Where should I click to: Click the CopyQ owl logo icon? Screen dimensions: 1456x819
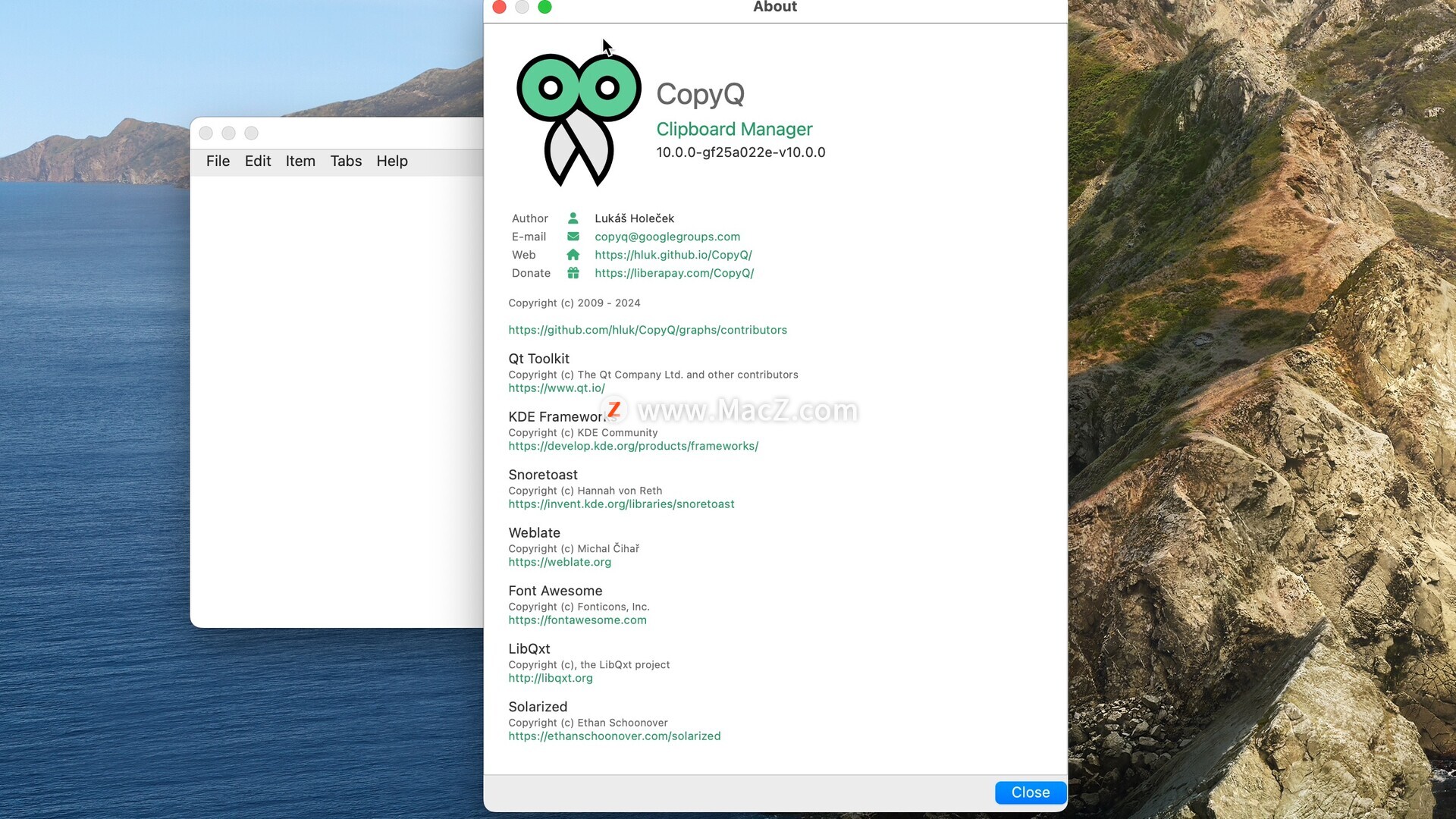579,120
